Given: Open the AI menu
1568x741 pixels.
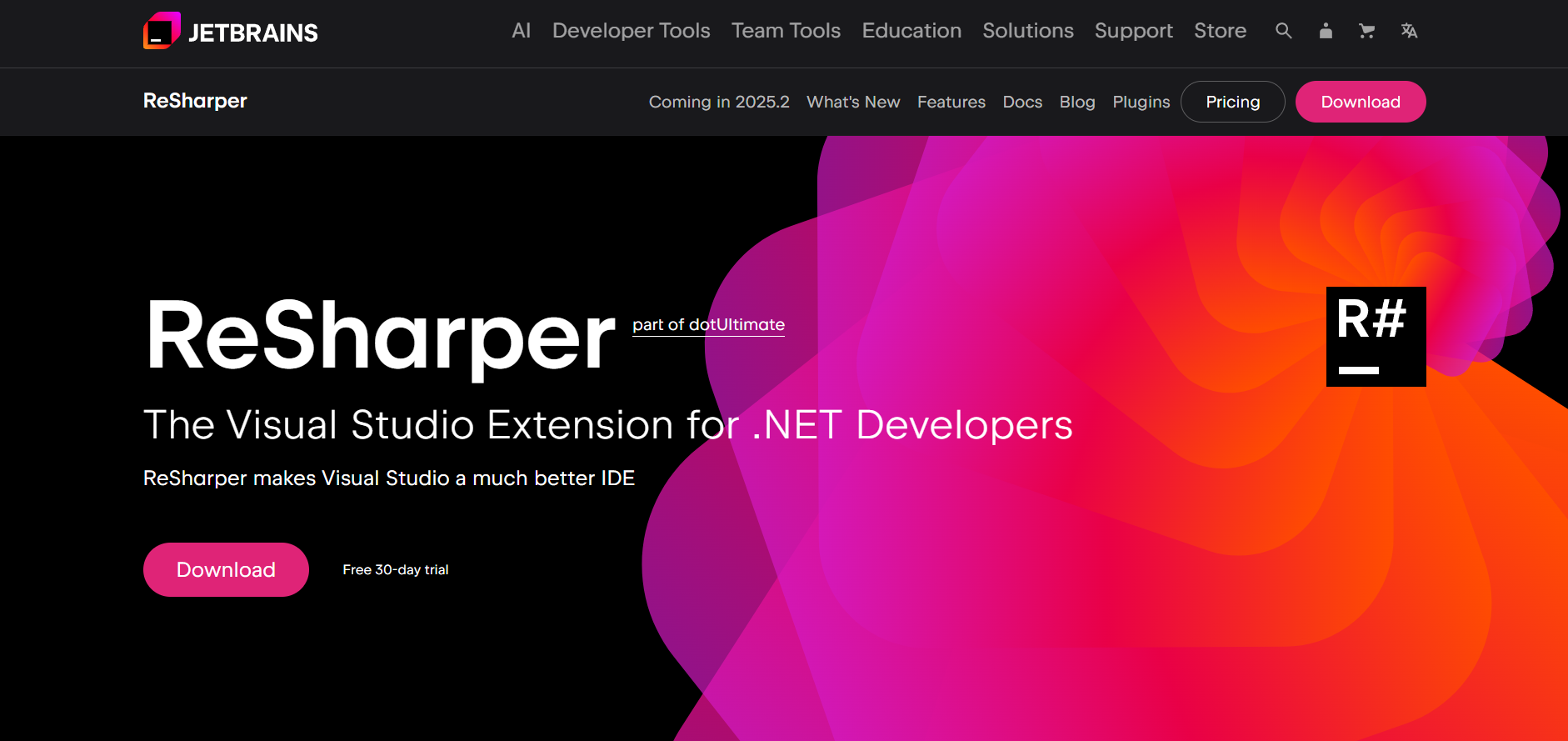Looking at the screenshot, I should click(x=522, y=31).
